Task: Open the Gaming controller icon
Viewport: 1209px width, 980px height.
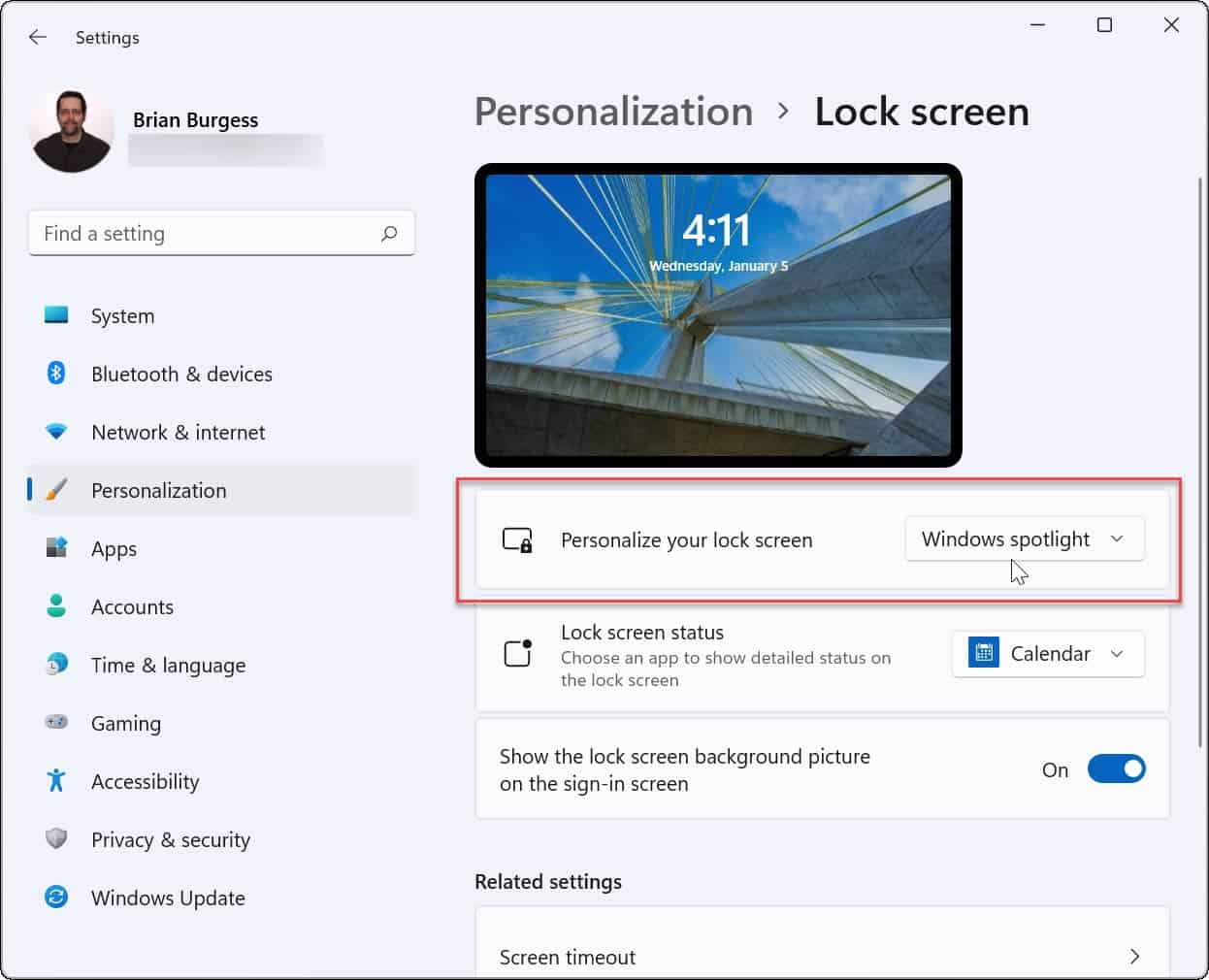Action: click(x=55, y=723)
